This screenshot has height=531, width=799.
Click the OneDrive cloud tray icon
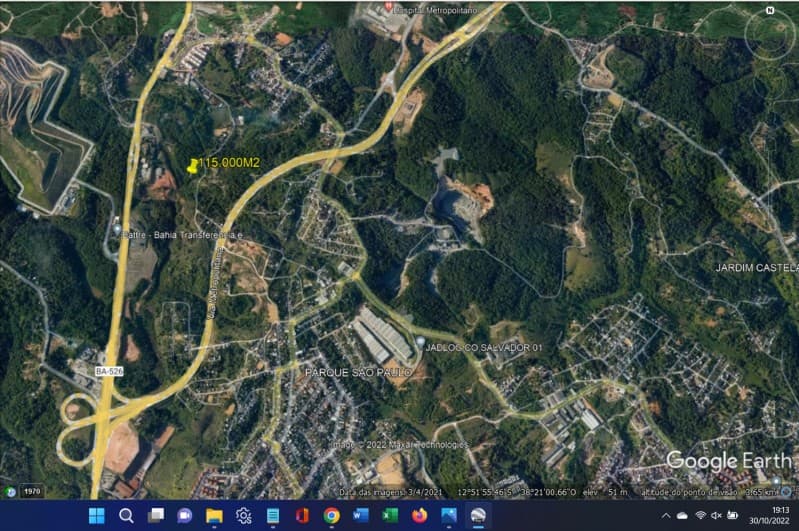[x=682, y=516]
